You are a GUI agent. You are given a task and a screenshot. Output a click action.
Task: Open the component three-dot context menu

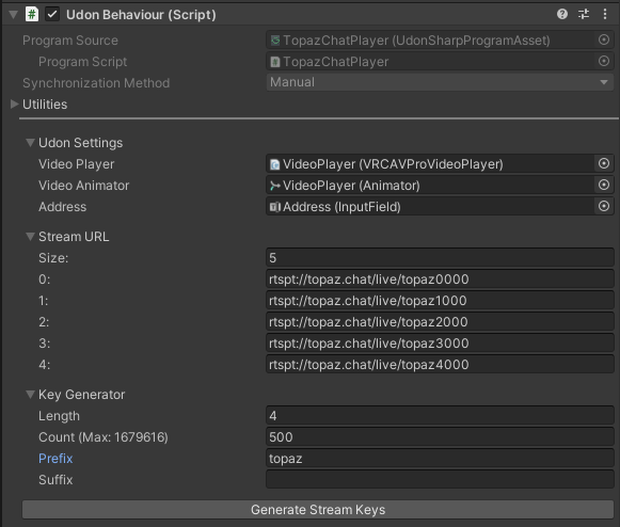[605, 14]
